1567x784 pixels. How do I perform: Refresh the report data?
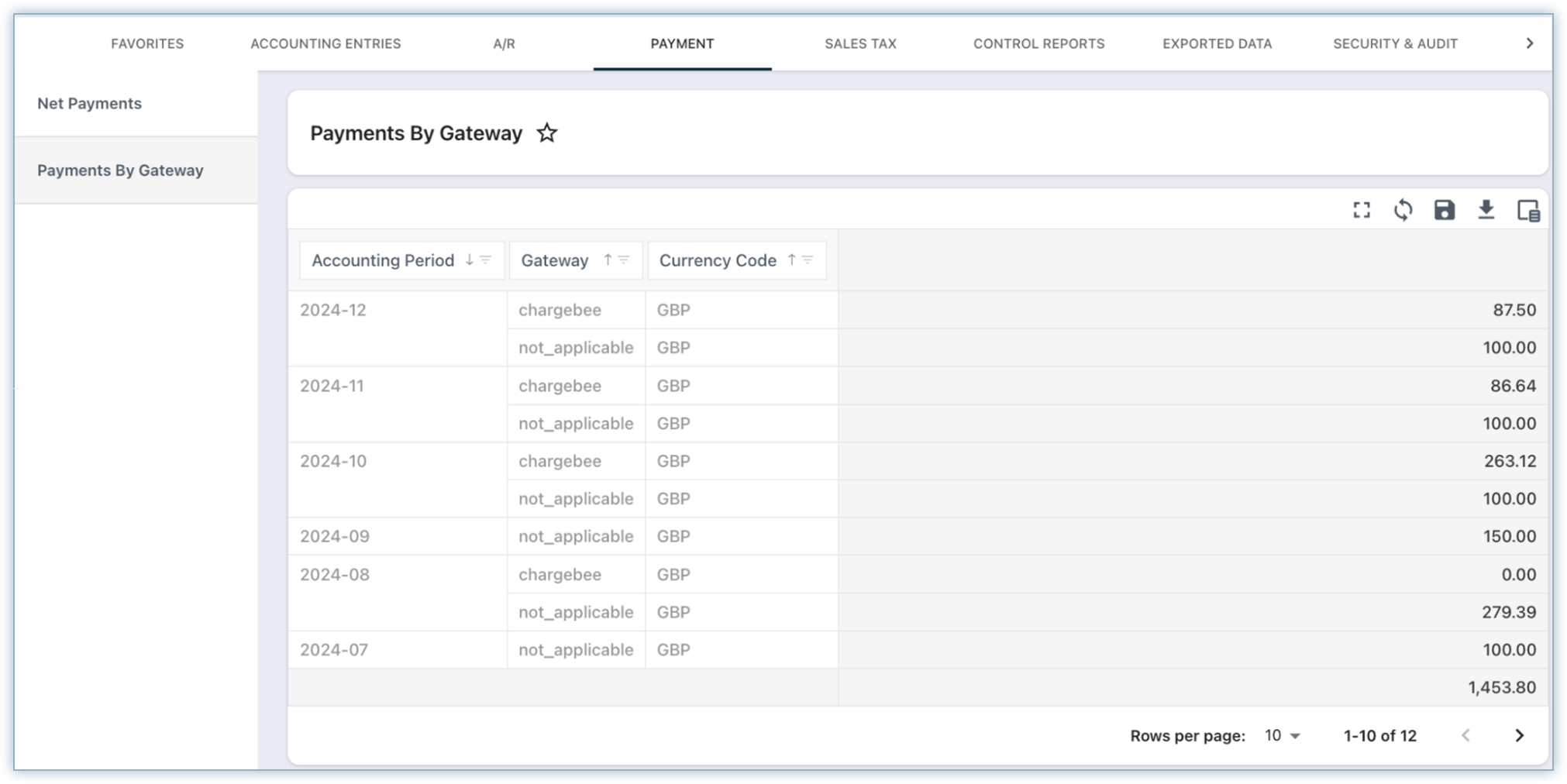click(1403, 210)
